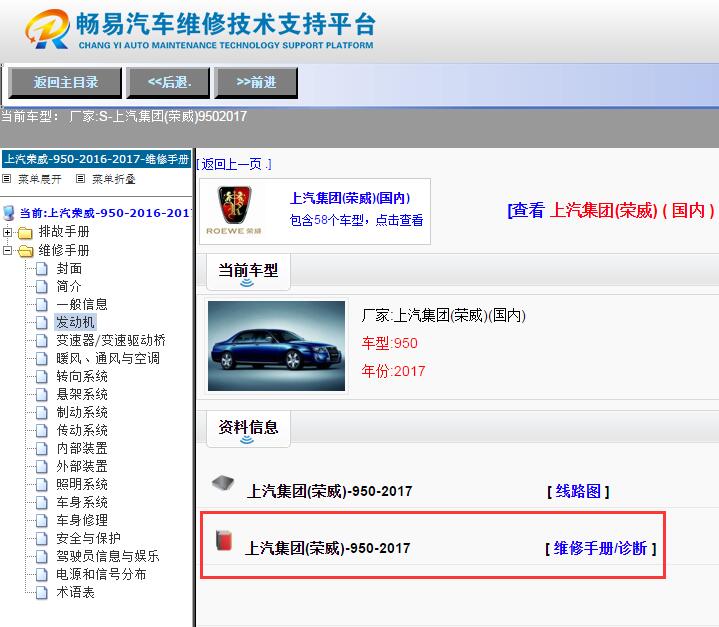The image size is (719, 627).
Task: Click the page icon next to 变速器/变速驱动桥
Action: 42,341
